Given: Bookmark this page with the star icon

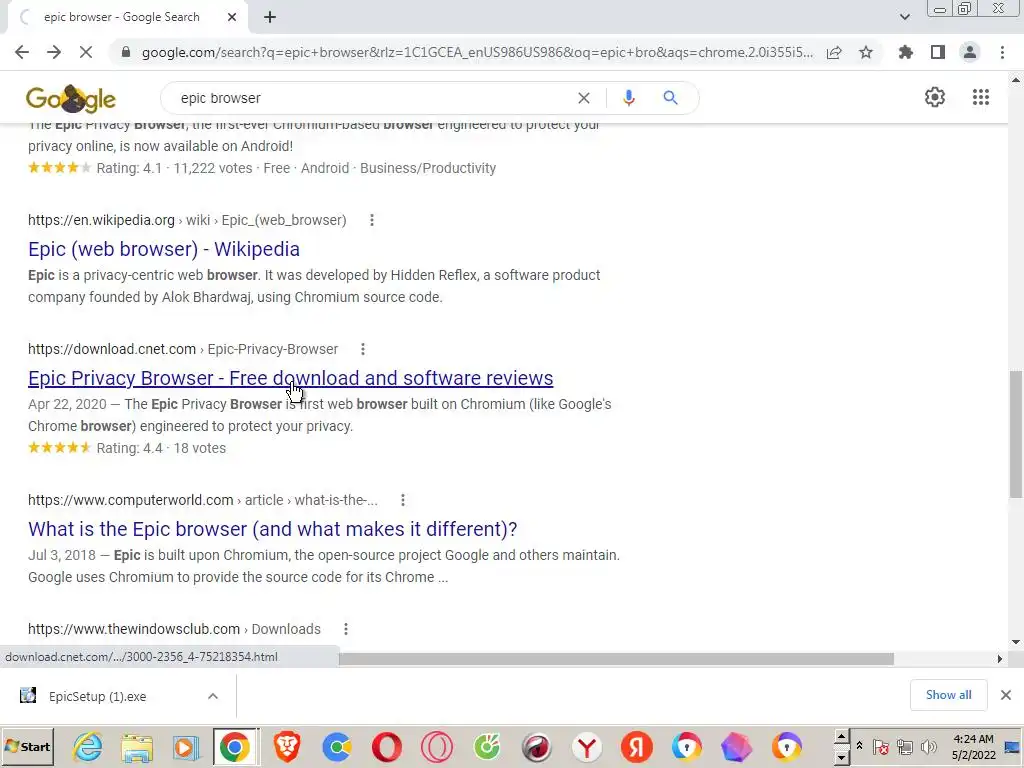Looking at the screenshot, I should (866, 52).
